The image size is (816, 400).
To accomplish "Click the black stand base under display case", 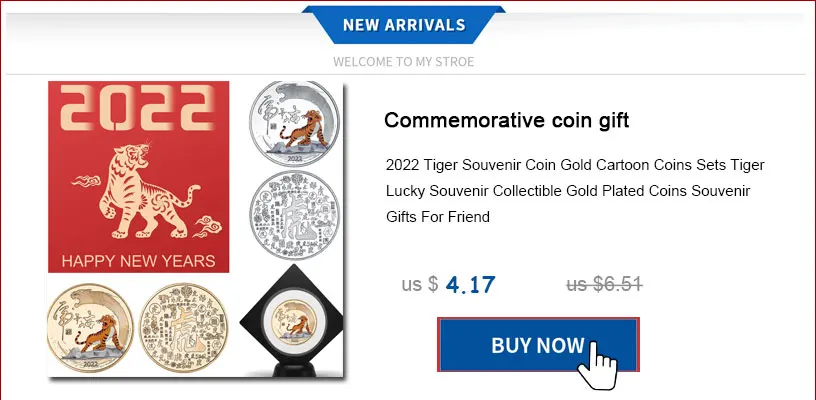I will coord(294,370).
